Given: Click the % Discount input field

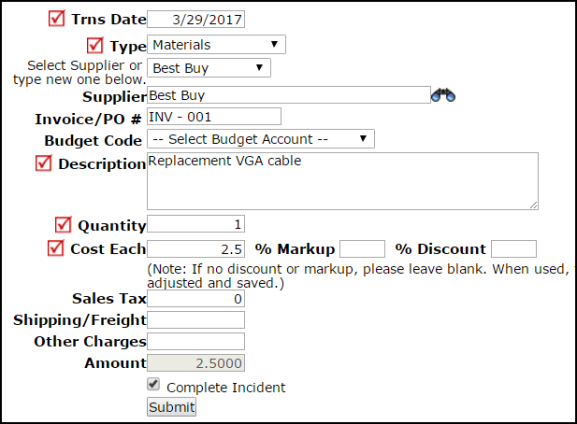Looking at the screenshot, I should tap(514, 249).
